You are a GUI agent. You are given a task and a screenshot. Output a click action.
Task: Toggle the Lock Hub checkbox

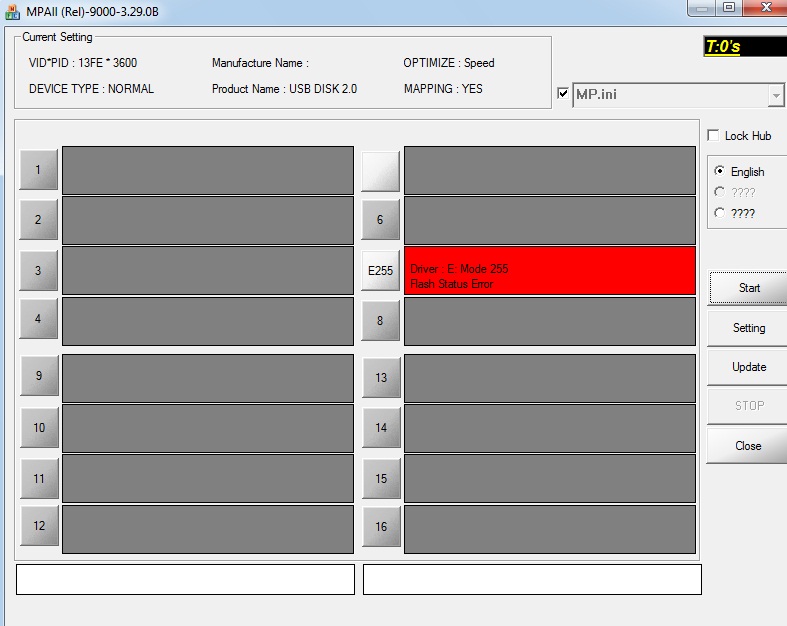point(714,136)
